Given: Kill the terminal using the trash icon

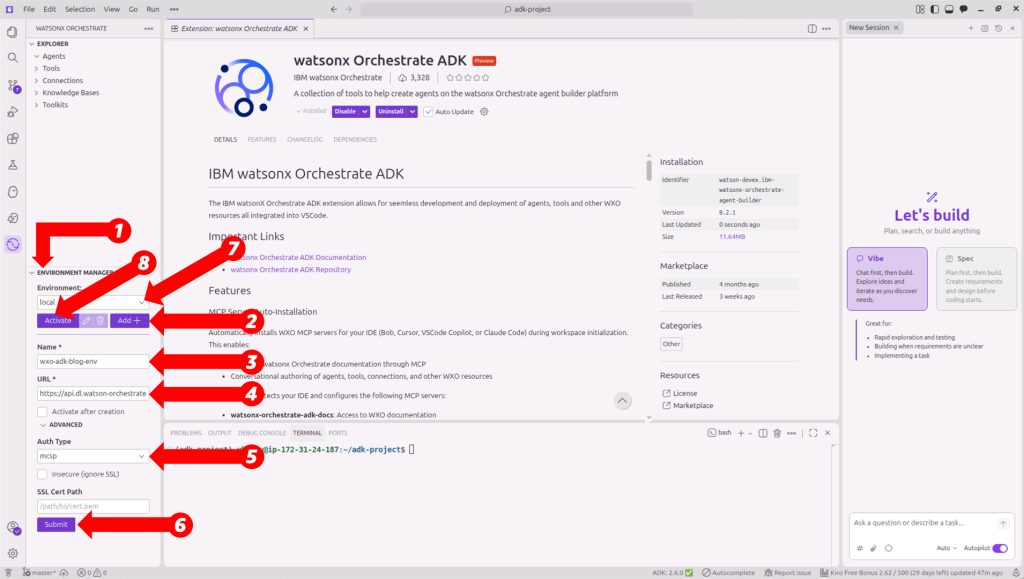Looking at the screenshot, I should 777,433.
